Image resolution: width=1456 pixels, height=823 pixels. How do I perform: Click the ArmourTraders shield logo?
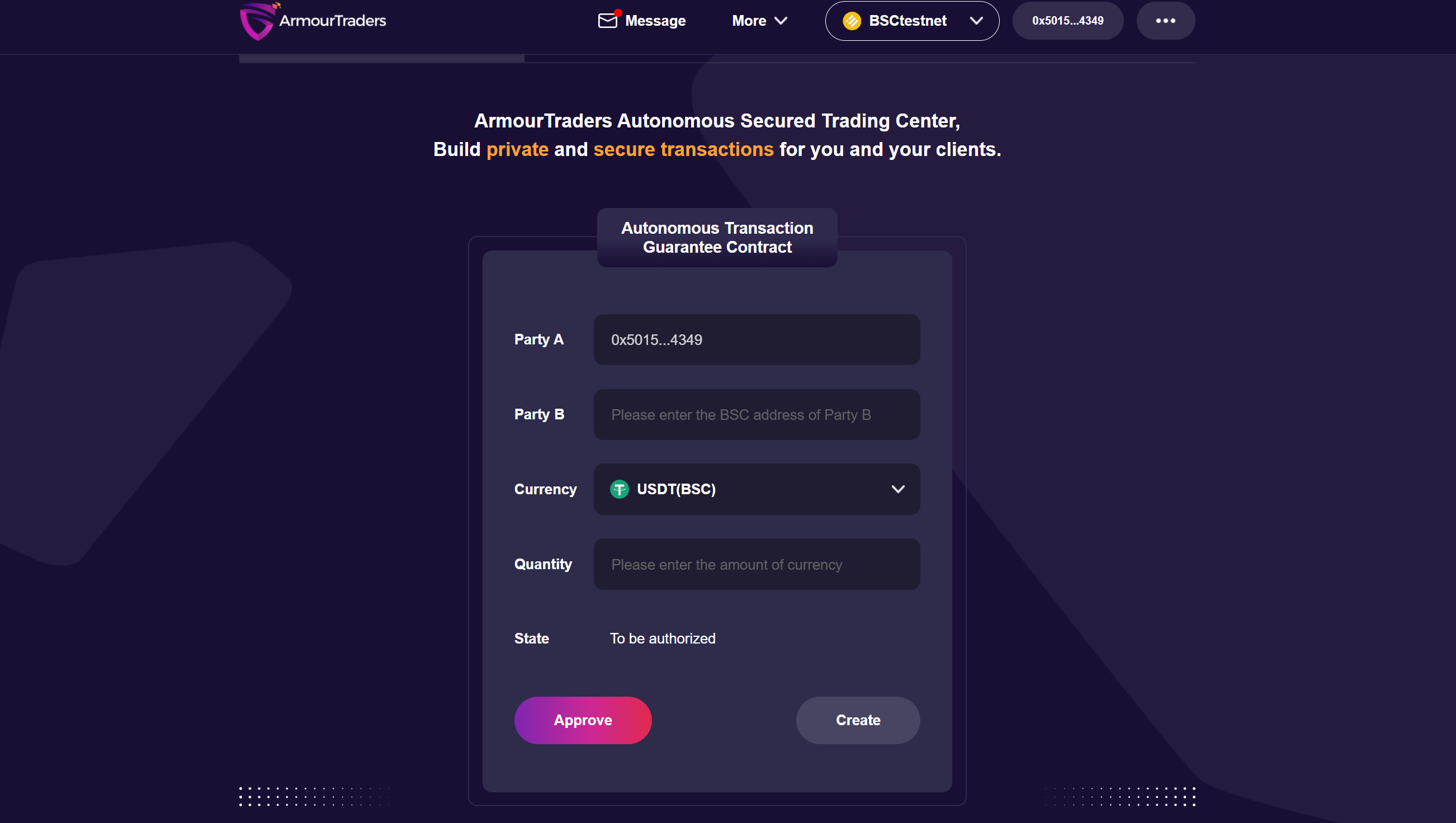click(257, 21)
